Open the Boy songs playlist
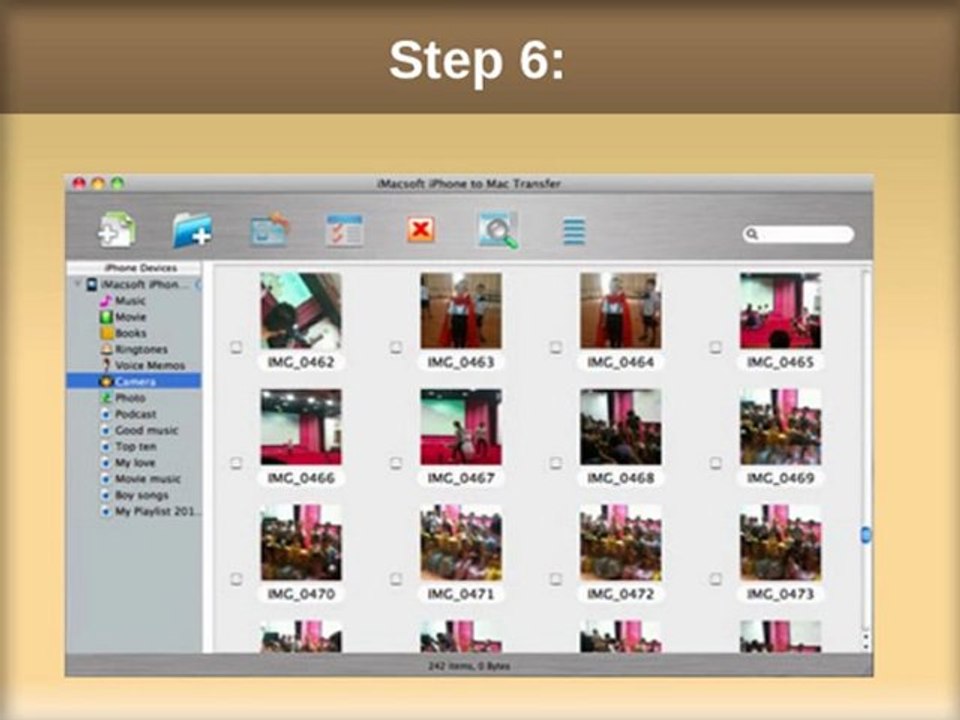The height and width of the screenshot is (720, 960). 134,495
